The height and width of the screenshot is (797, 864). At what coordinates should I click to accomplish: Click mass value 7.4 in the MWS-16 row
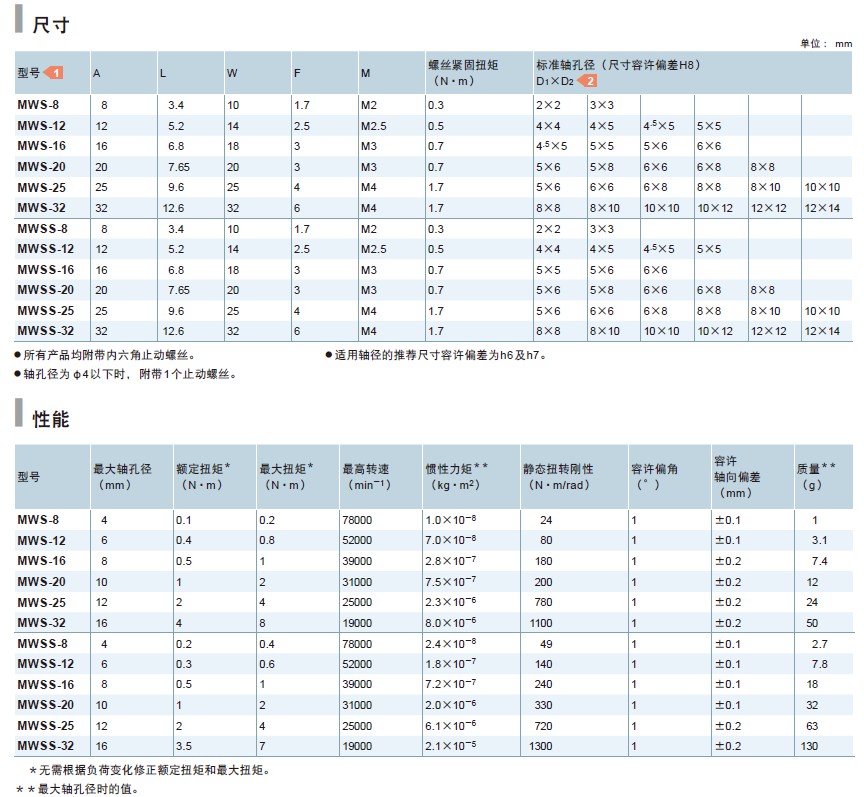click(x=819, y=561)
